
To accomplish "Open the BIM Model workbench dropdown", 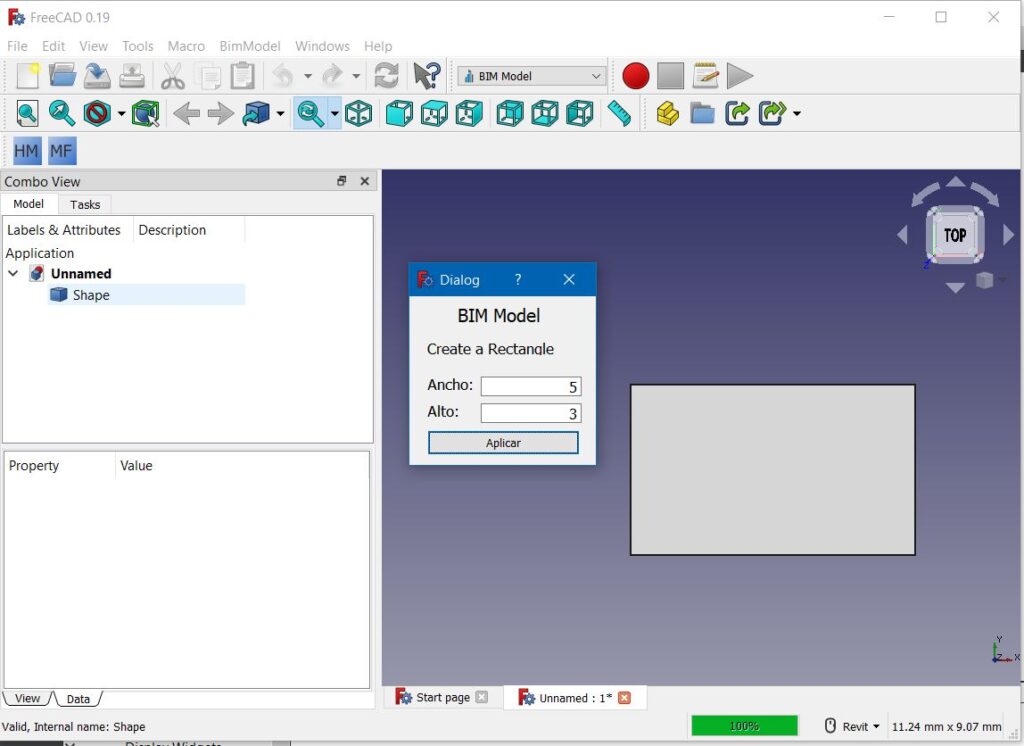I will [x=532, y=76].
